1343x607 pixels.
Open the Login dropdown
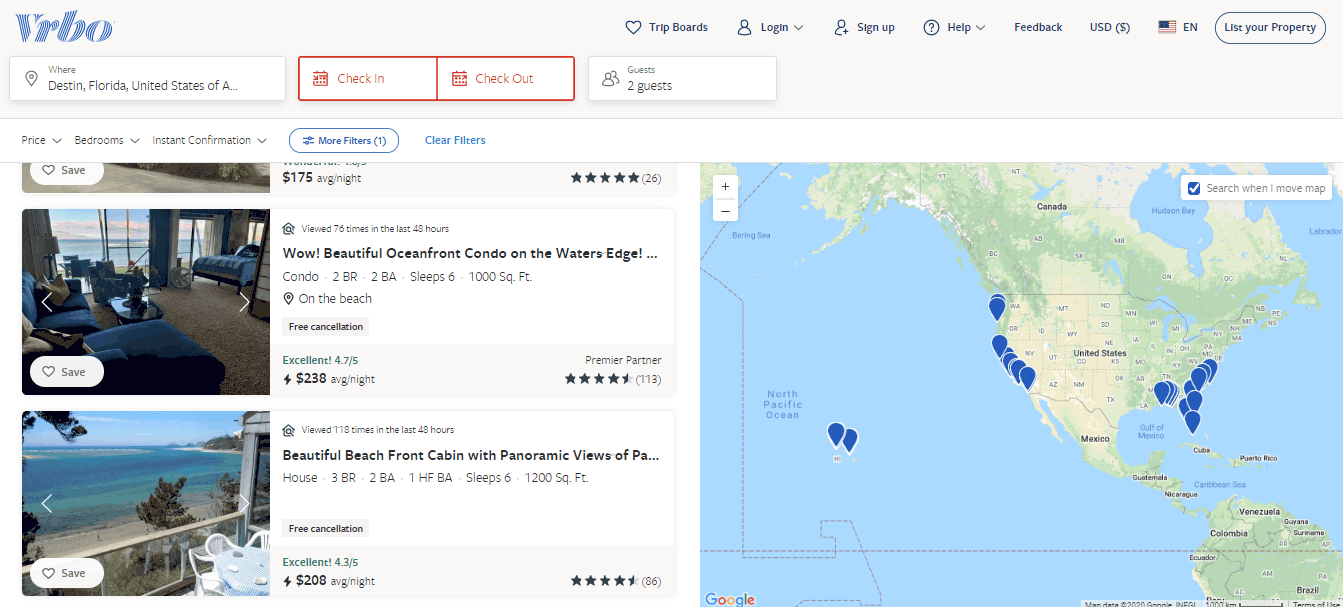pyautogui.click(x=769, y=28)
